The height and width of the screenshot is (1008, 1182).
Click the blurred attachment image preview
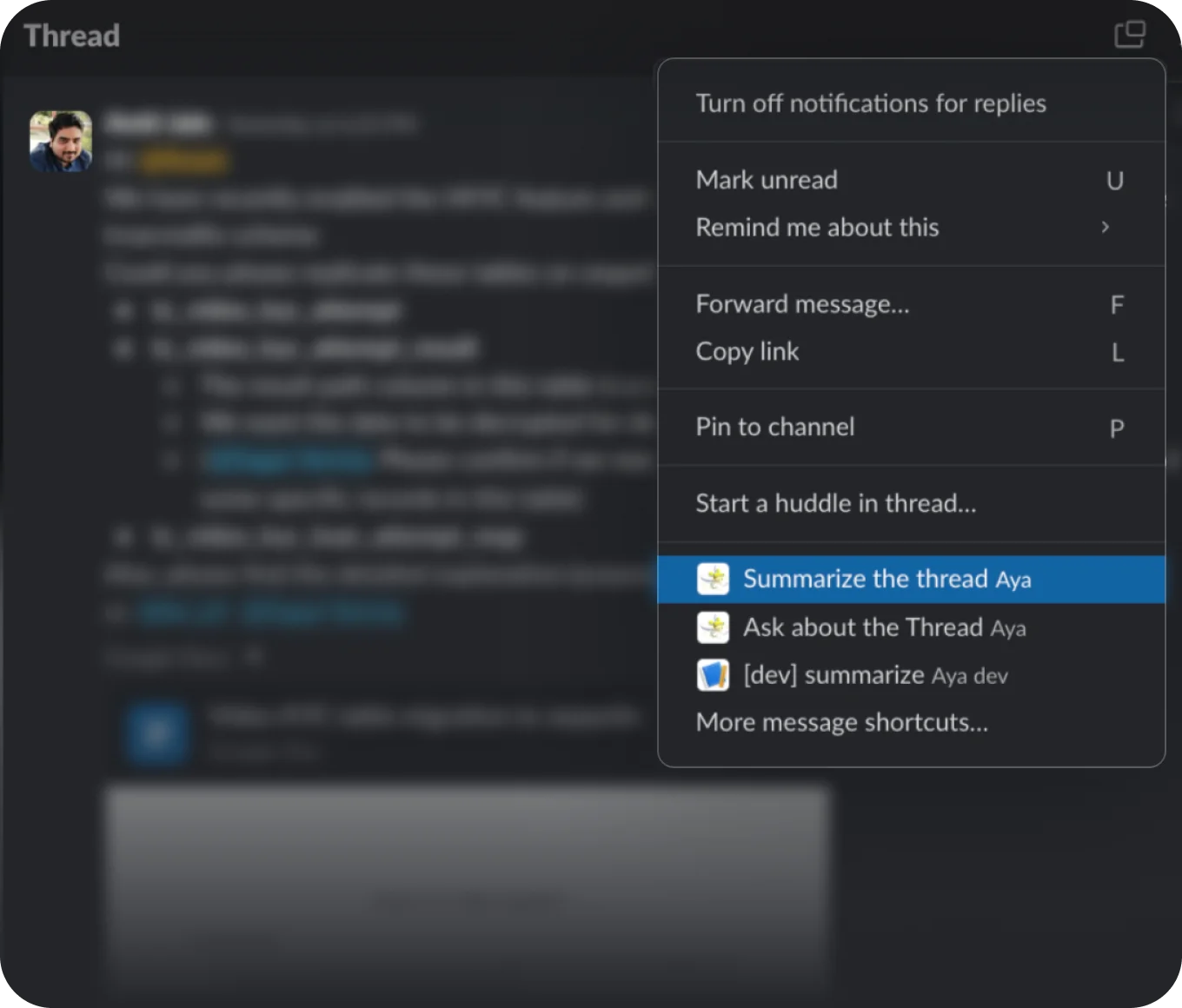tap(468, 886)
